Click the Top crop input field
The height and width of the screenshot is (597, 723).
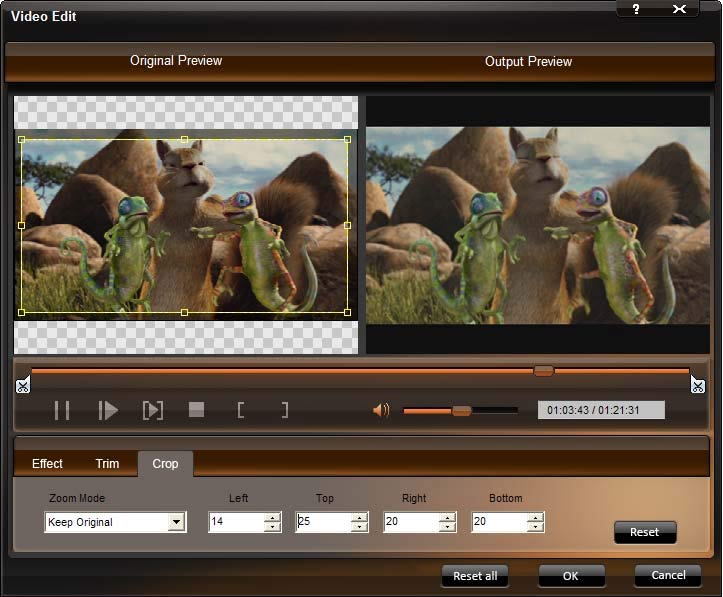point(322,522)
